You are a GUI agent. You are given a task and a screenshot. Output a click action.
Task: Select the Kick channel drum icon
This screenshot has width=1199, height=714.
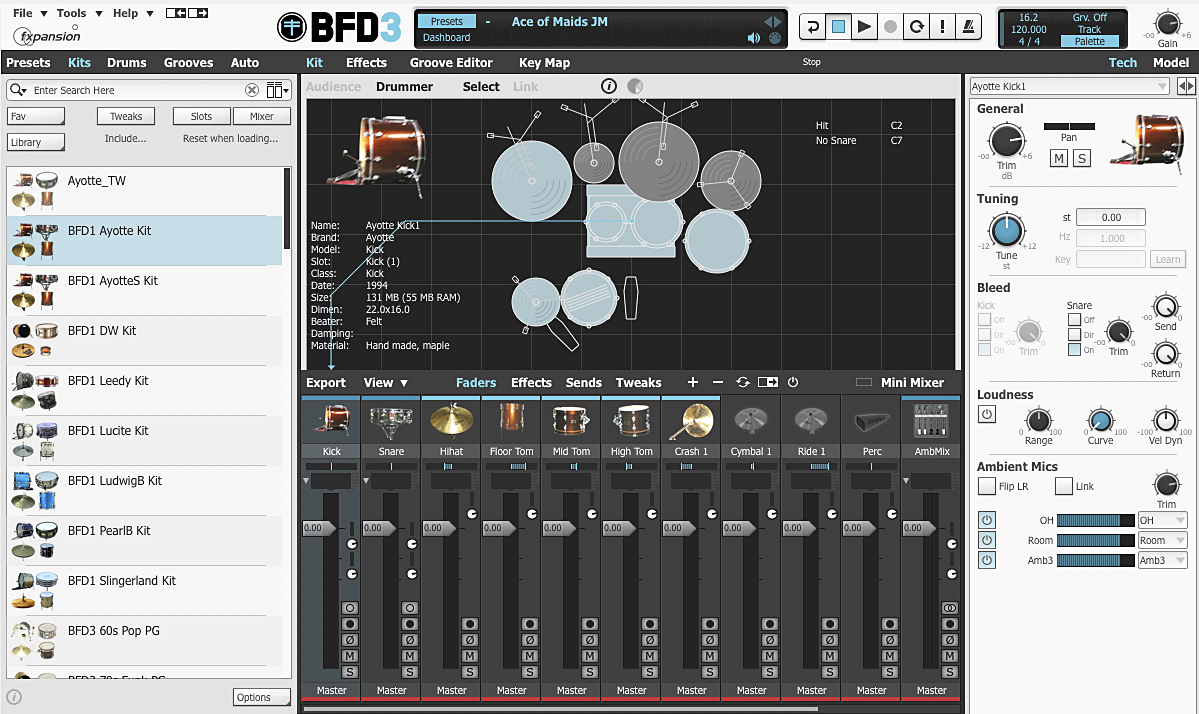pyautogui.click(x=332, y=421)
